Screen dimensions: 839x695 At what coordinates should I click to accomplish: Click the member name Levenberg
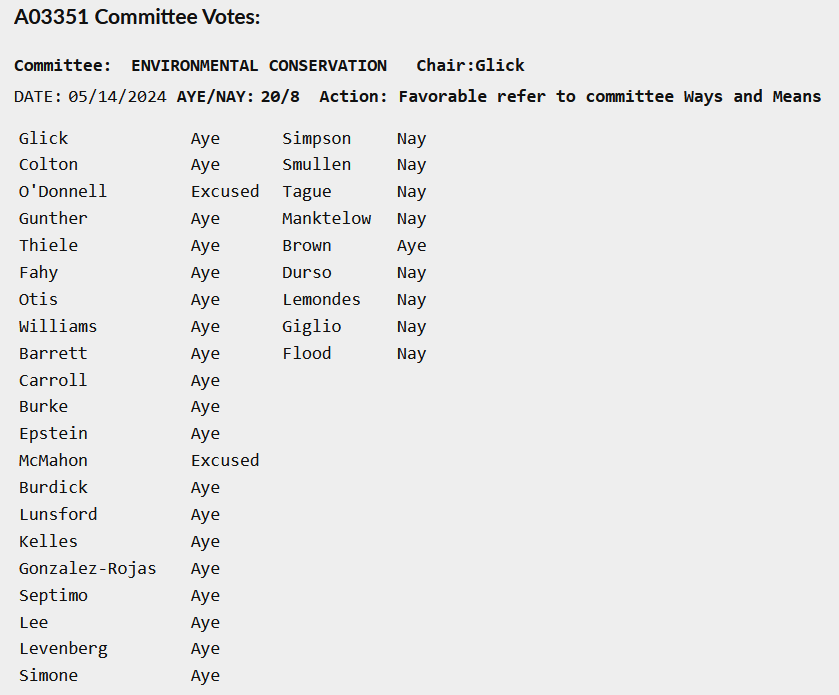(x=63, y=649)
